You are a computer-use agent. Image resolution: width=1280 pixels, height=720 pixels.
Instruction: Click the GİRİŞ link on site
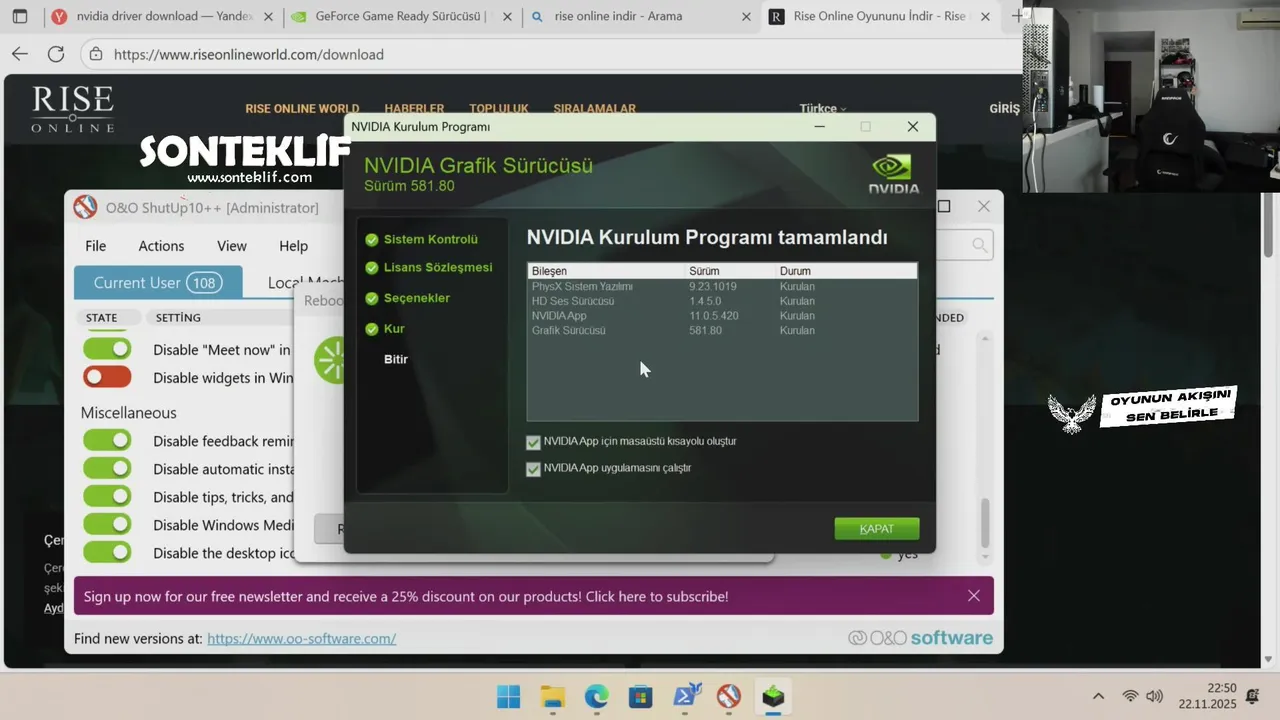[1005, 109]
